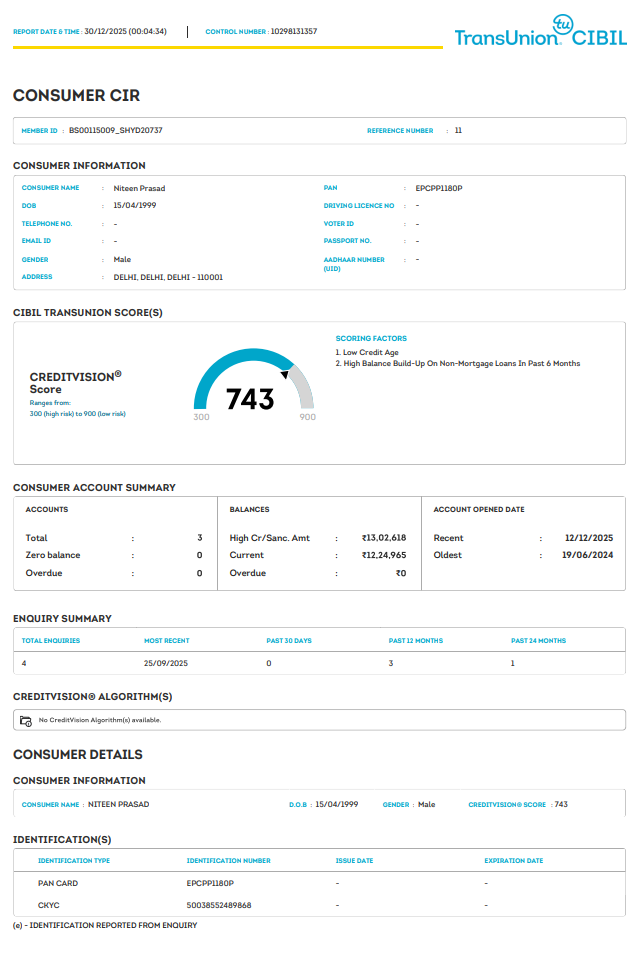This screenshot has width=635, height=955.
Task: Select member ID BS00115009_SHYD20737
Action: (x=116, y=130)
